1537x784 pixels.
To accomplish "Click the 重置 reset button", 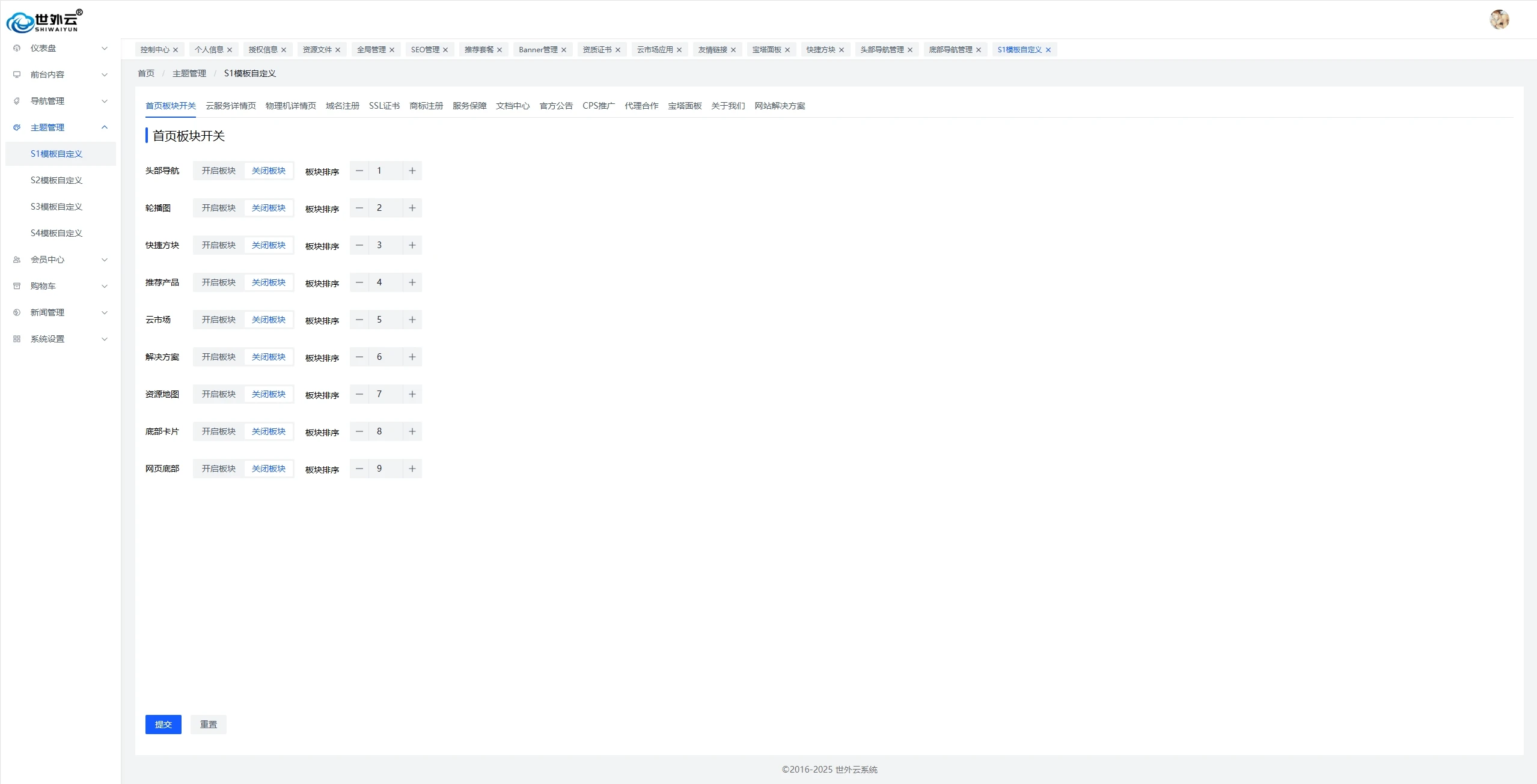I will (209, 725).
